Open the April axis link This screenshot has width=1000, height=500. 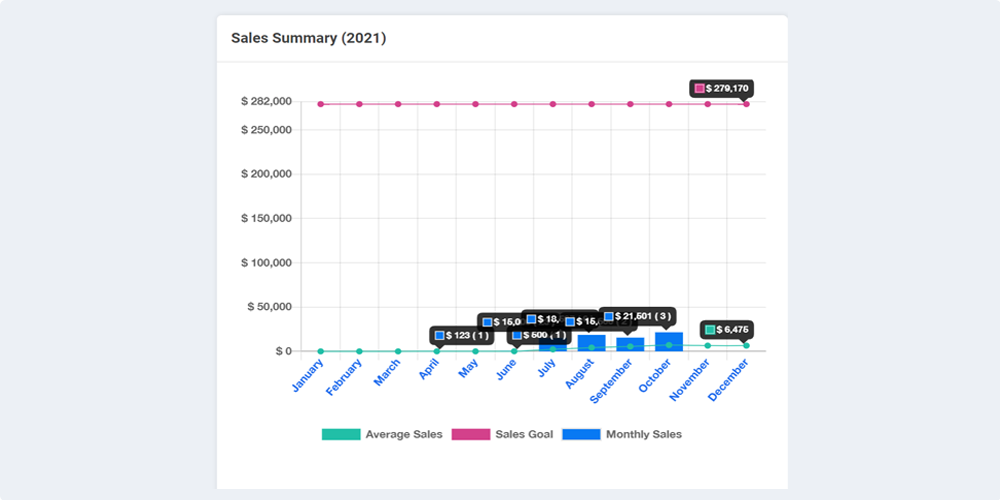click(430, 369)
